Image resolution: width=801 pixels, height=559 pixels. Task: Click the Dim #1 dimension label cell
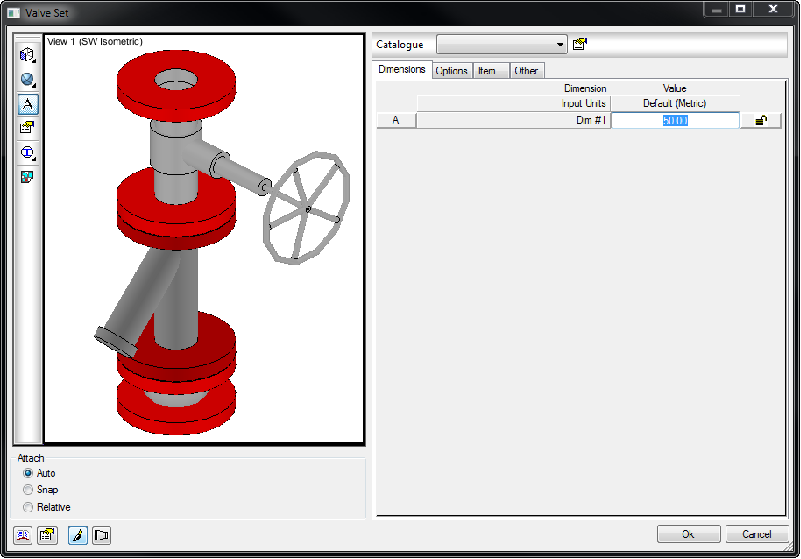[x=513, y=120]
